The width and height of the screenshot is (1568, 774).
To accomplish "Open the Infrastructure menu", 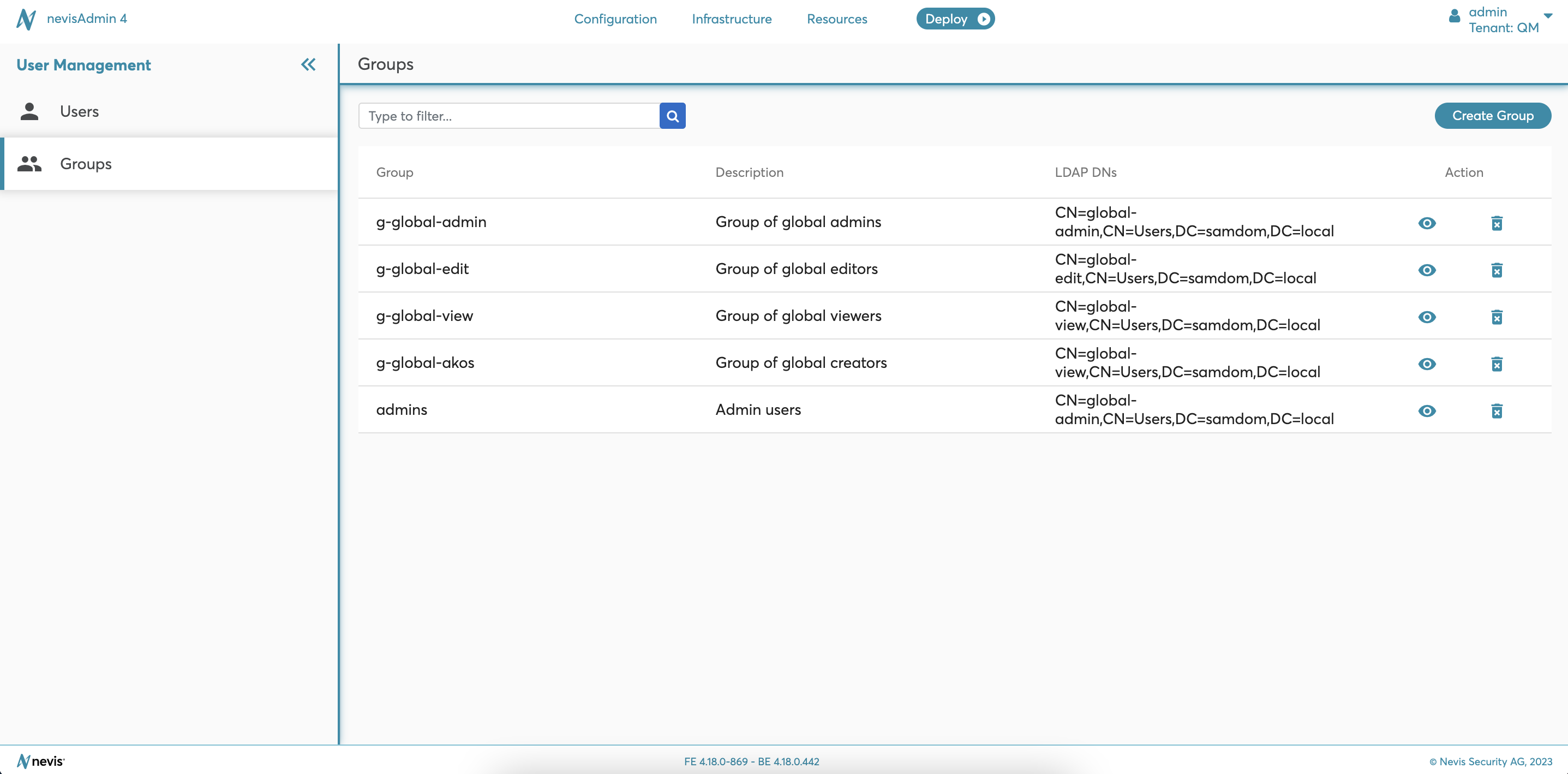I will pos(731,18).
